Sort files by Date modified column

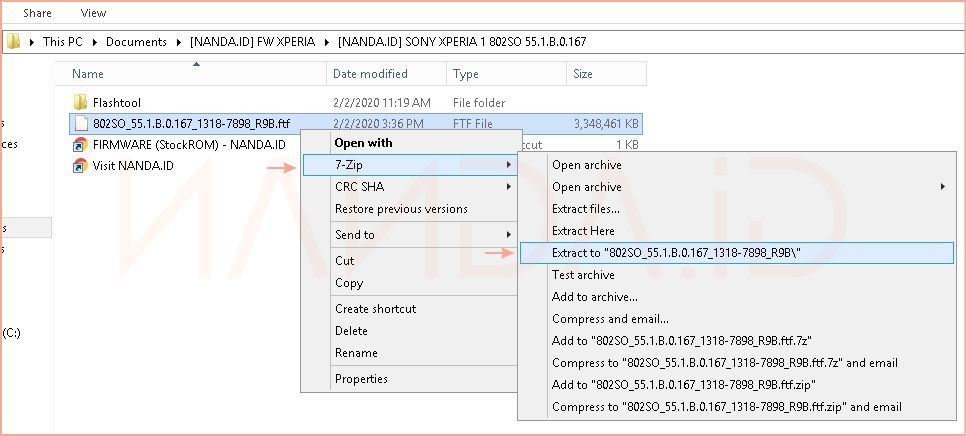click(370, 74)
